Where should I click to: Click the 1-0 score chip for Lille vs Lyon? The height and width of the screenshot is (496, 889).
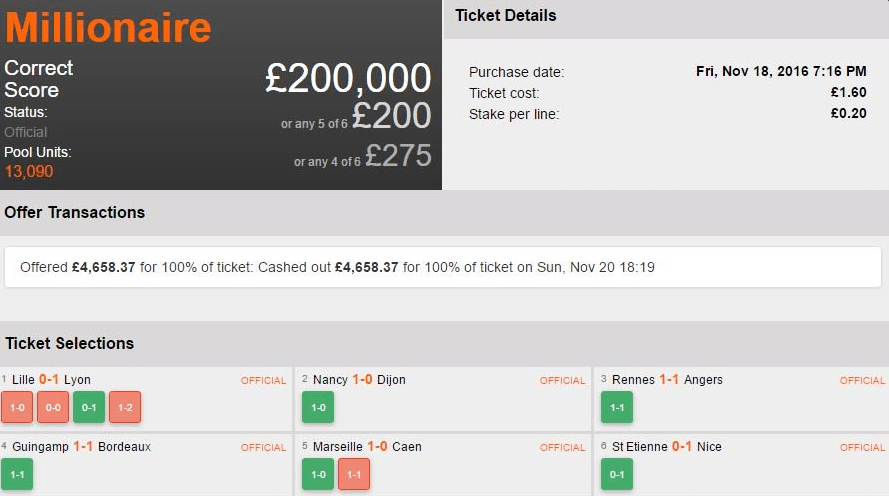[17, 407]
